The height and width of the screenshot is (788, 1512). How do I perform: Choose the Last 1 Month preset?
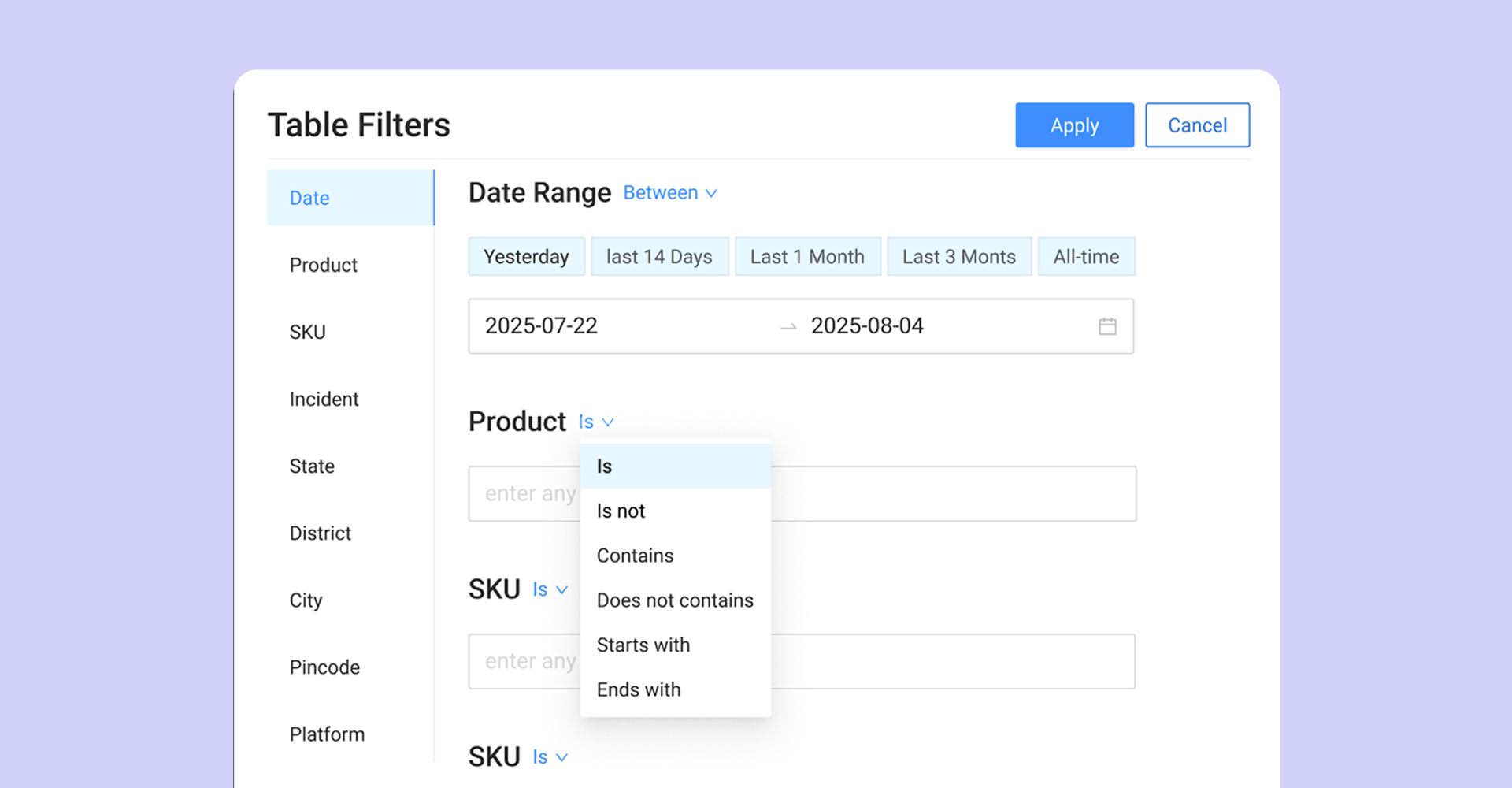coord(807,256)
